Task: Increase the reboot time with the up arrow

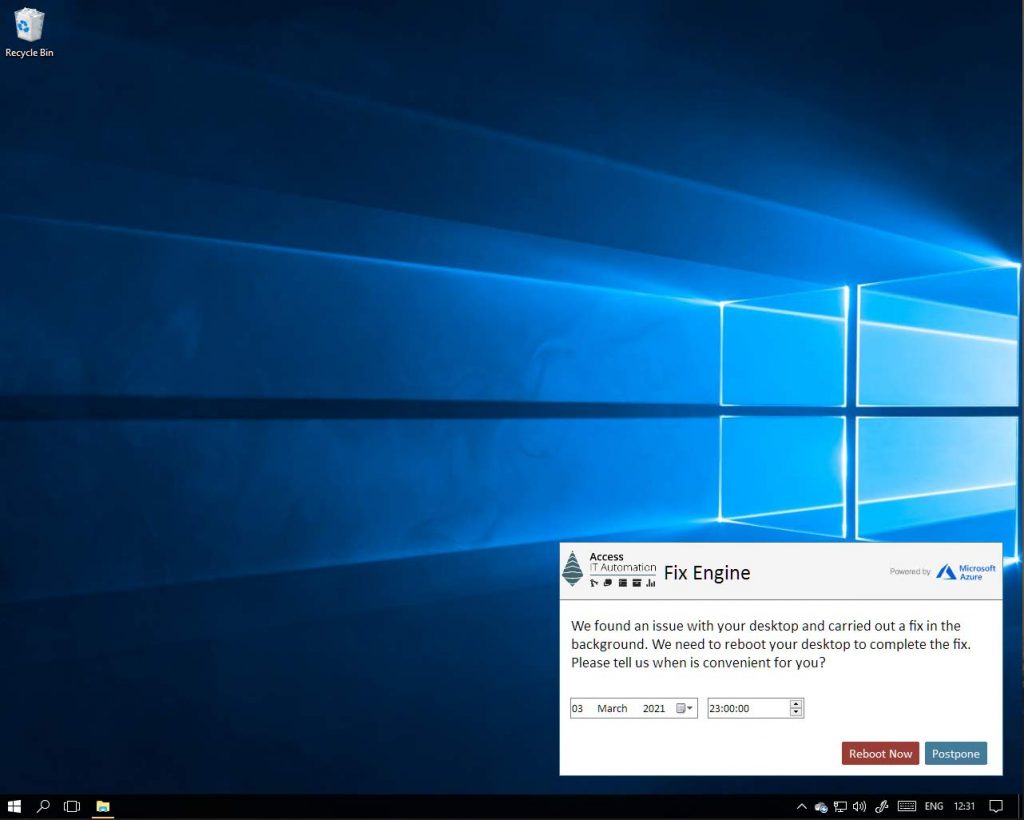Action: [795, 704]
